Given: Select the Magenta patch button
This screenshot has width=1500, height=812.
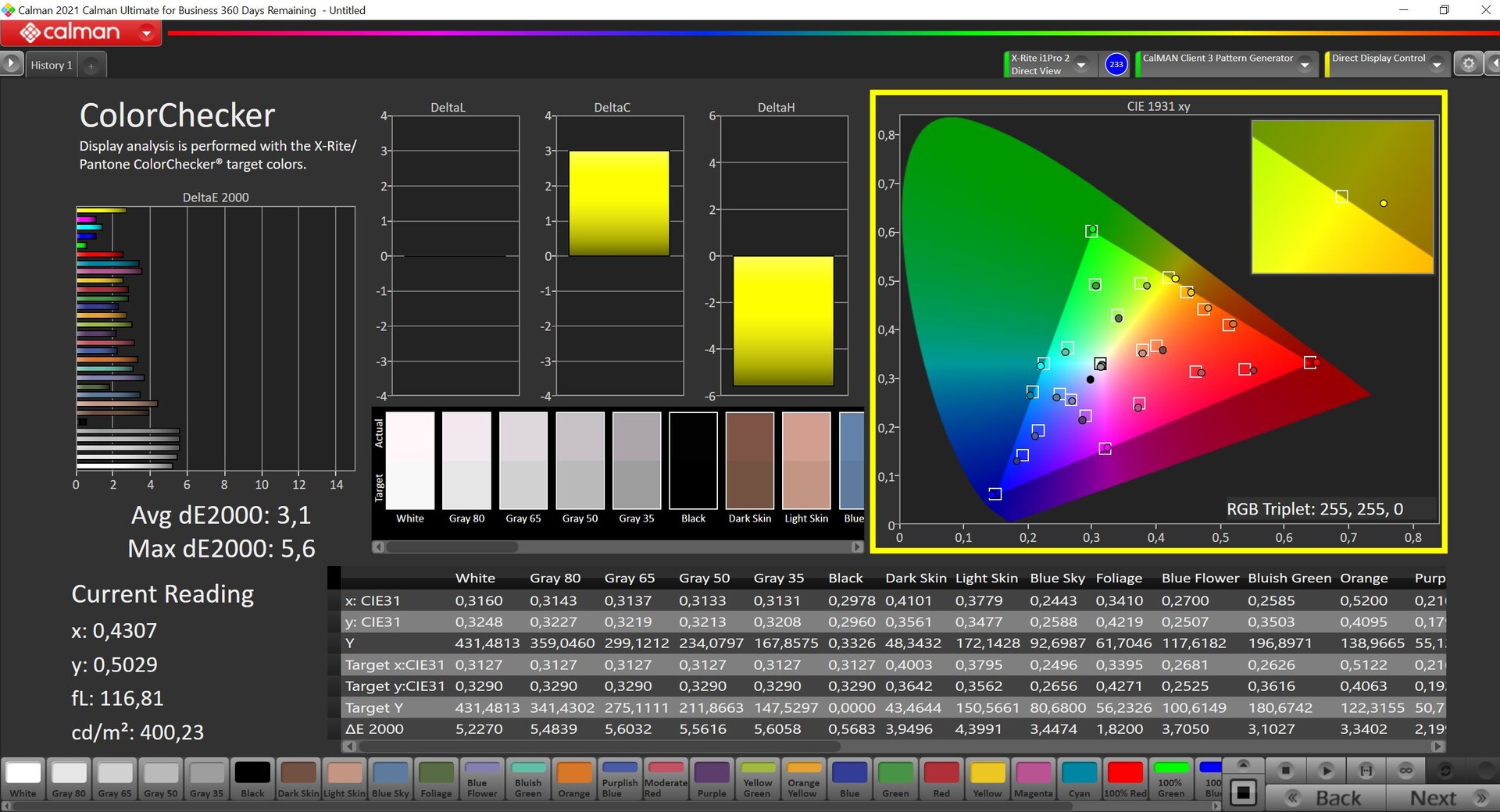Looking at the screenshot, I should tap(1034, 778).
